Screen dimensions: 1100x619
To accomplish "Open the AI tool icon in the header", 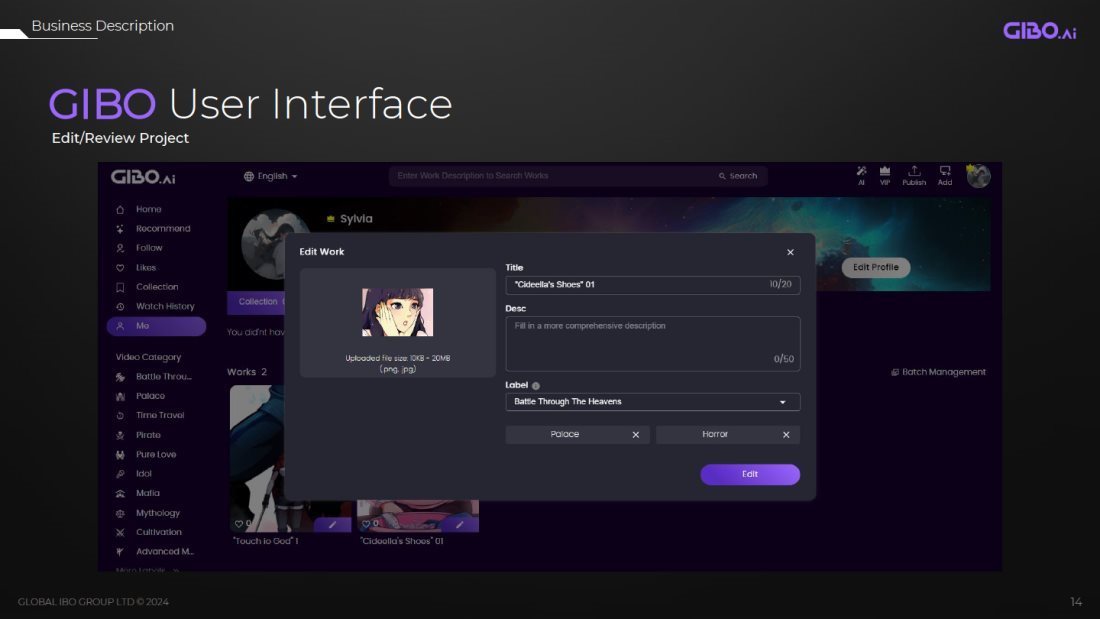I will pos(861,171).
